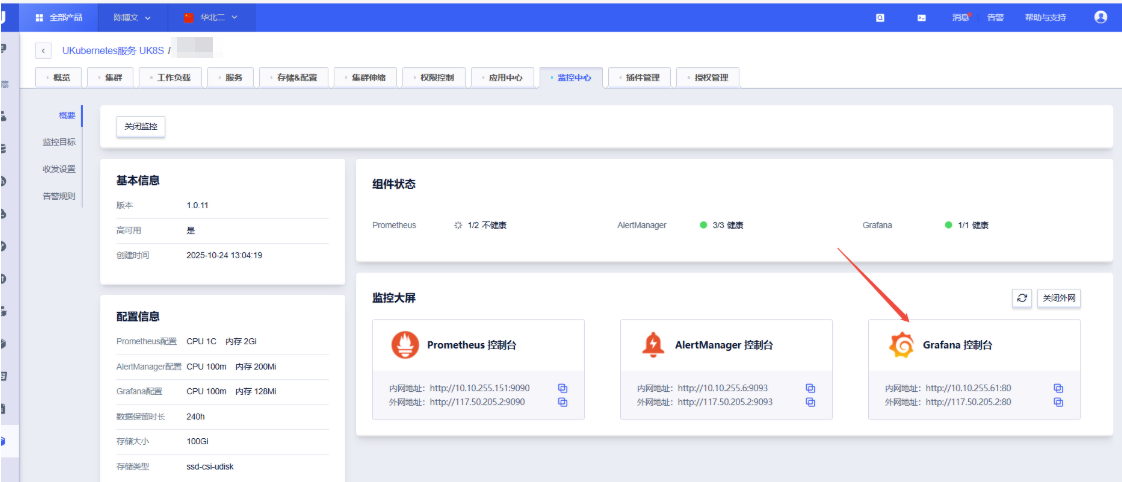Viewport: 1122px width, 482px height.
Task: Open 监控目标 in the side menu
Action: click(59, 142)
